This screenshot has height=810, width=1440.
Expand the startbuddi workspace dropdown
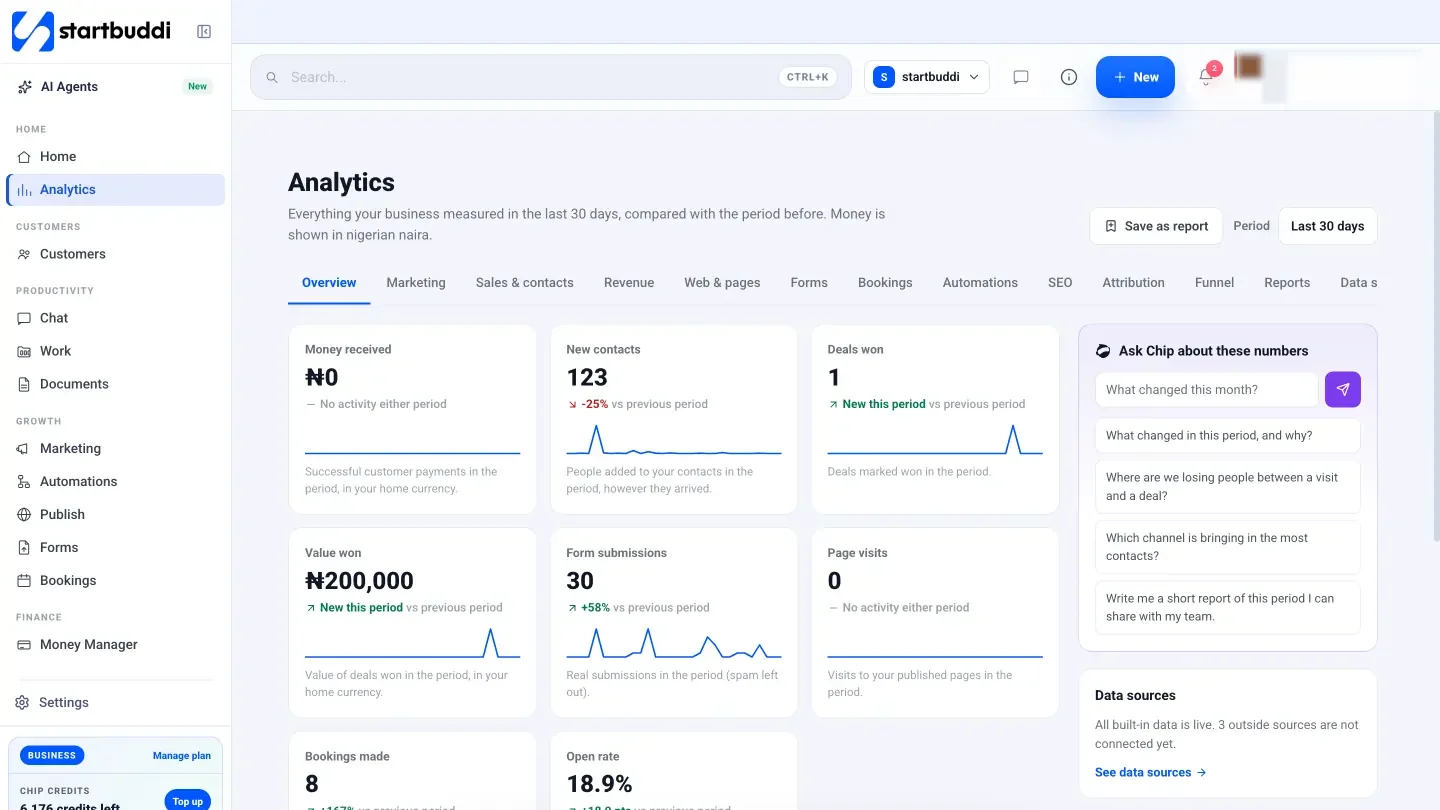927,77
